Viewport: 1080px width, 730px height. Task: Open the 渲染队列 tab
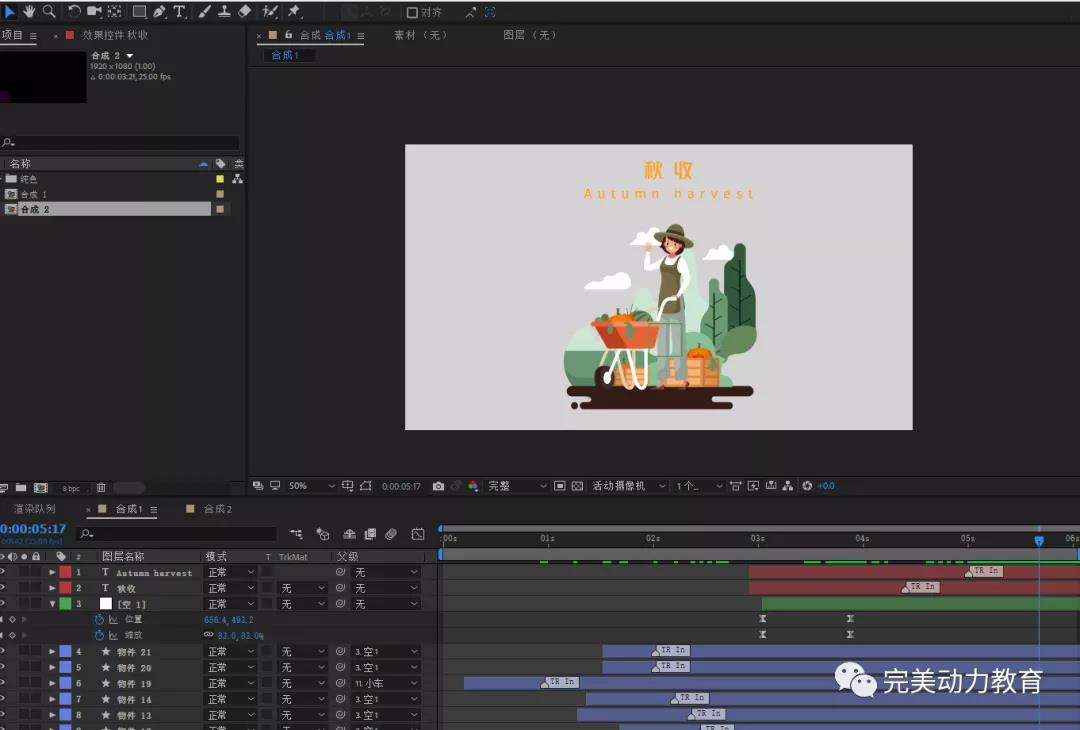point(34,509)
